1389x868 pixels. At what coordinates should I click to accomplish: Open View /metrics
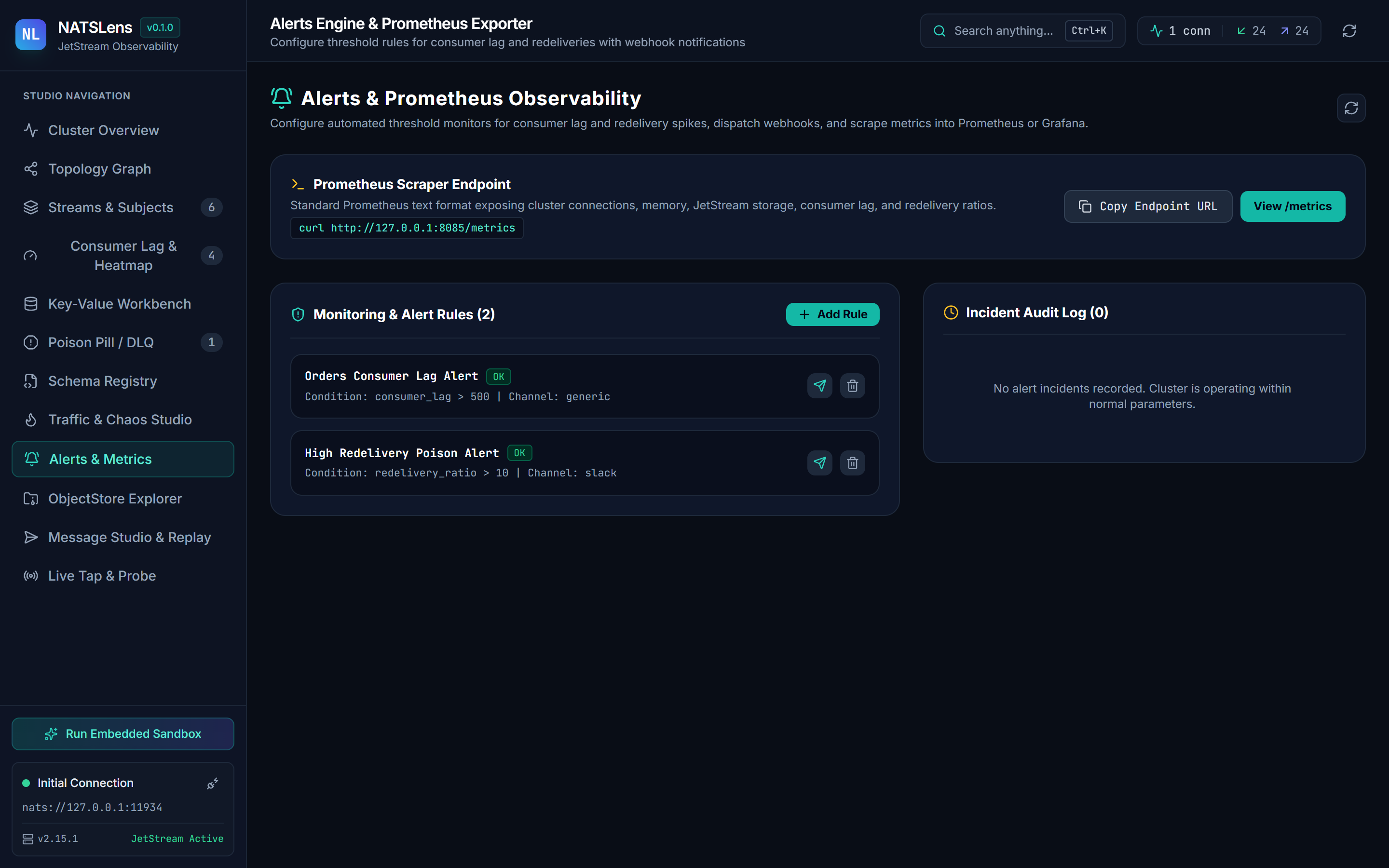1292,207
